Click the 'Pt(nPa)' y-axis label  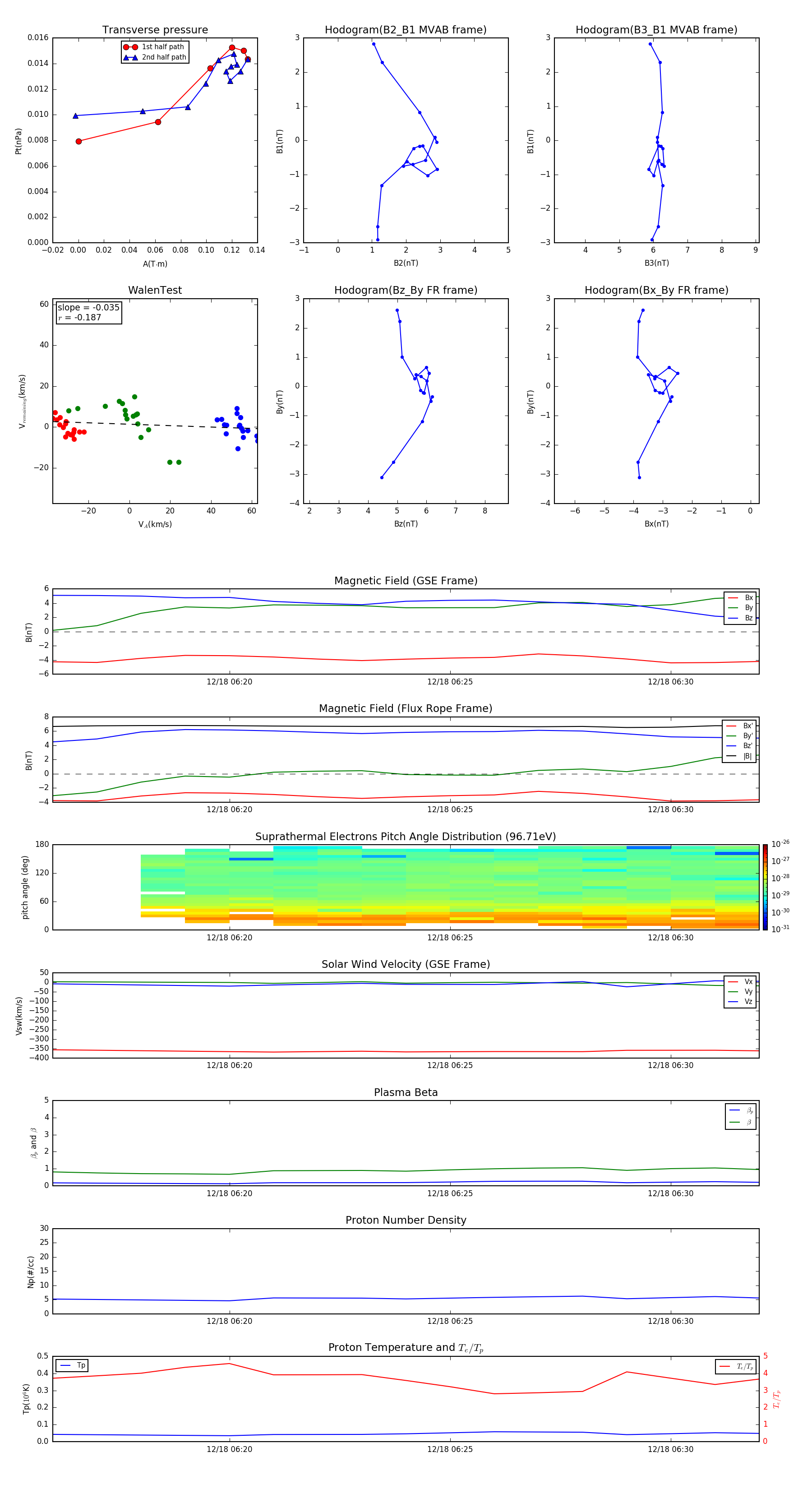pos(18,141)
